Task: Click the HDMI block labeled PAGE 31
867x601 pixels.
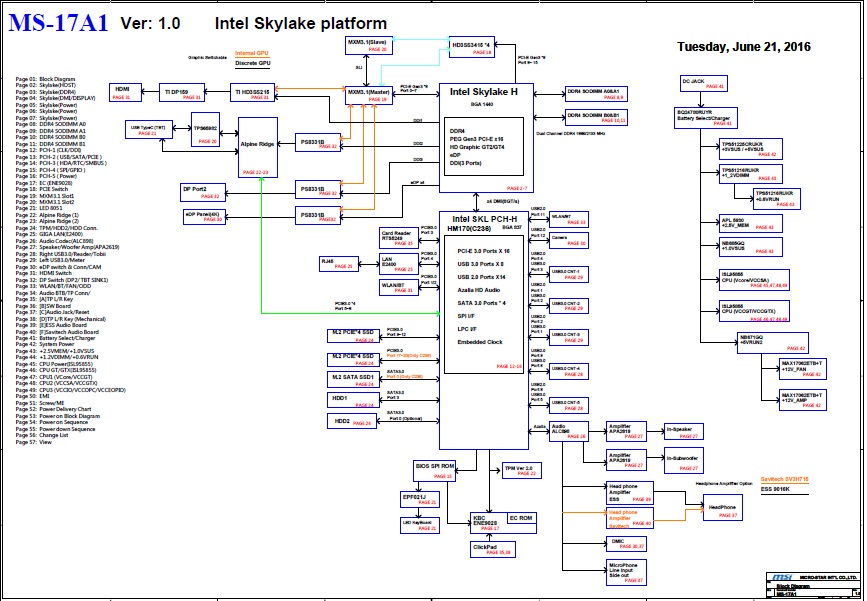Action: coord(126,92)
